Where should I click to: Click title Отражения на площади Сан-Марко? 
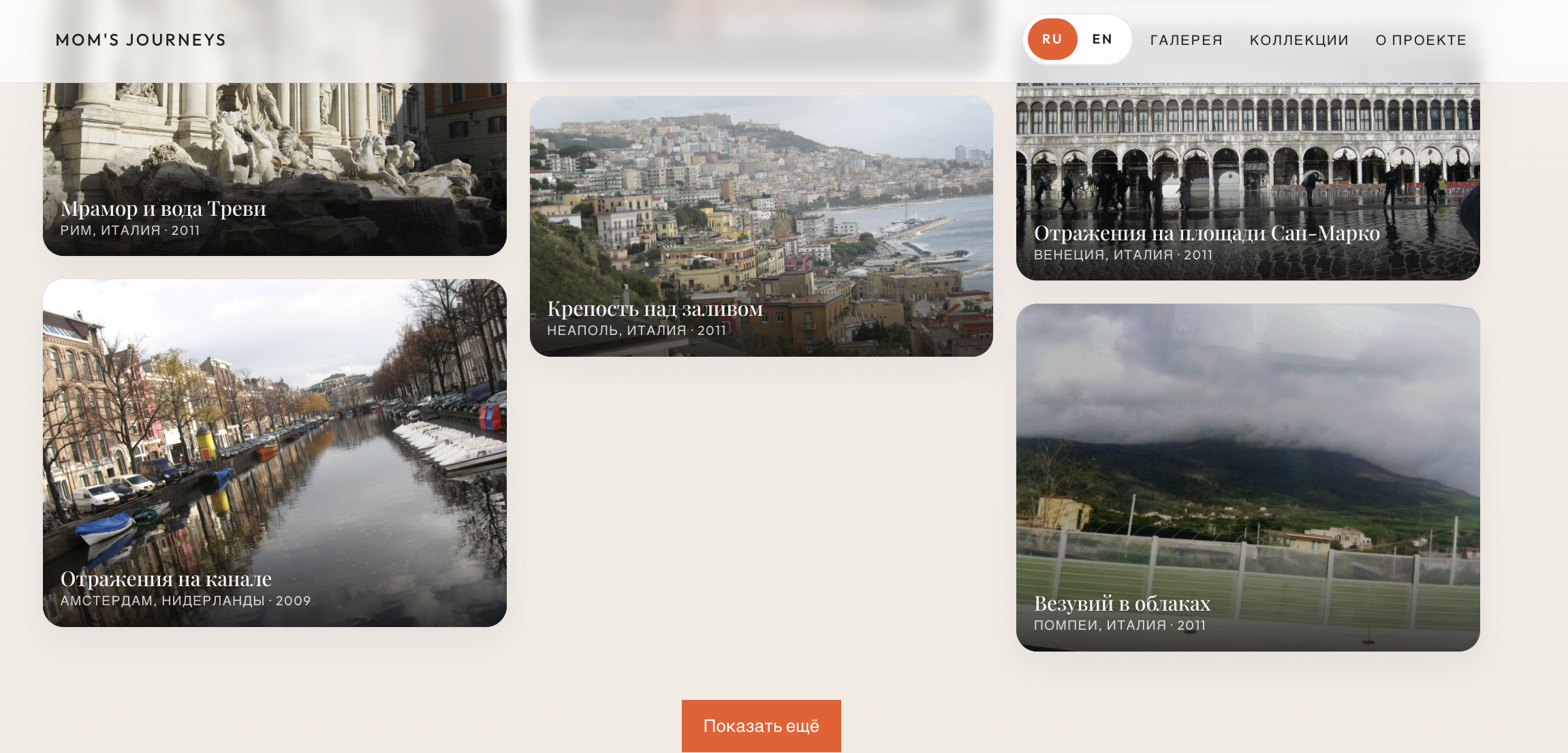point(1206,233)
